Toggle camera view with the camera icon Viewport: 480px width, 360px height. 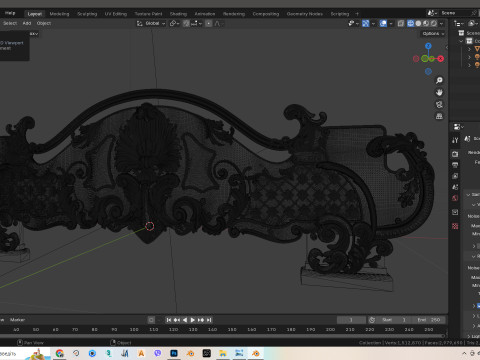click(x=439, y=104)
